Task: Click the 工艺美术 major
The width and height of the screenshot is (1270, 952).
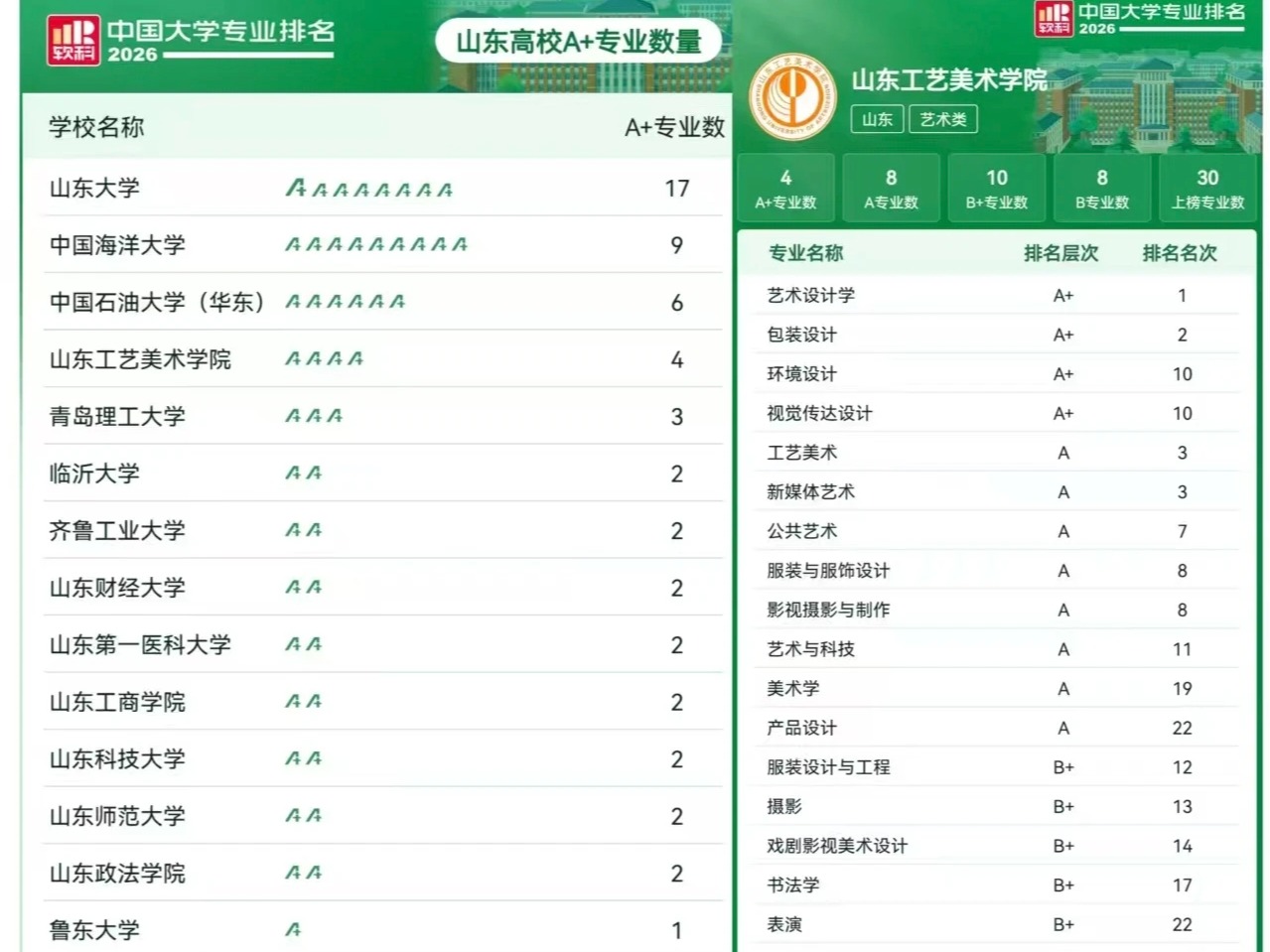Action: 801,453
